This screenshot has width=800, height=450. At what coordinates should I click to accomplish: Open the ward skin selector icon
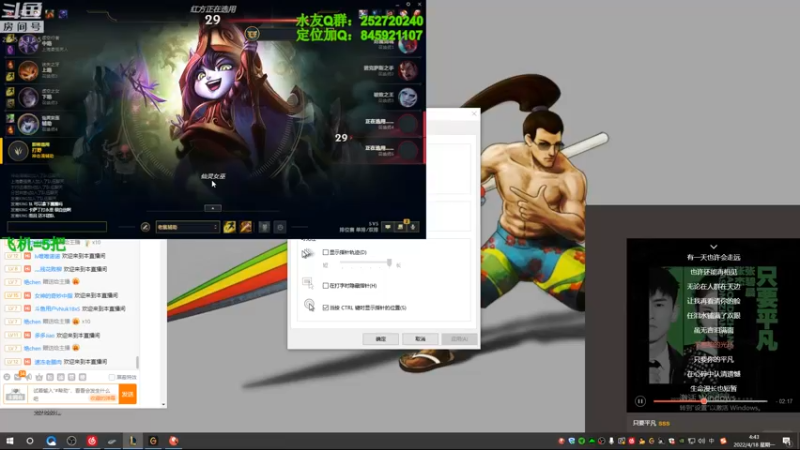(x=264, y=227)
